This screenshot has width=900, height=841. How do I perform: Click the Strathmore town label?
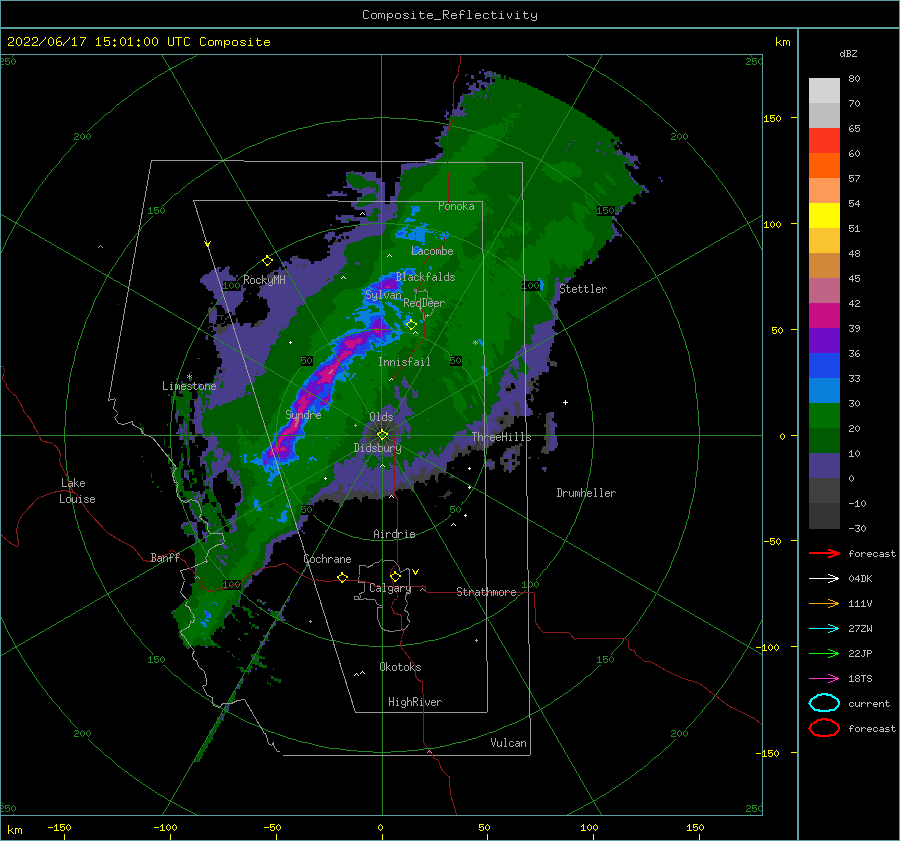click(x=486, y=592)
